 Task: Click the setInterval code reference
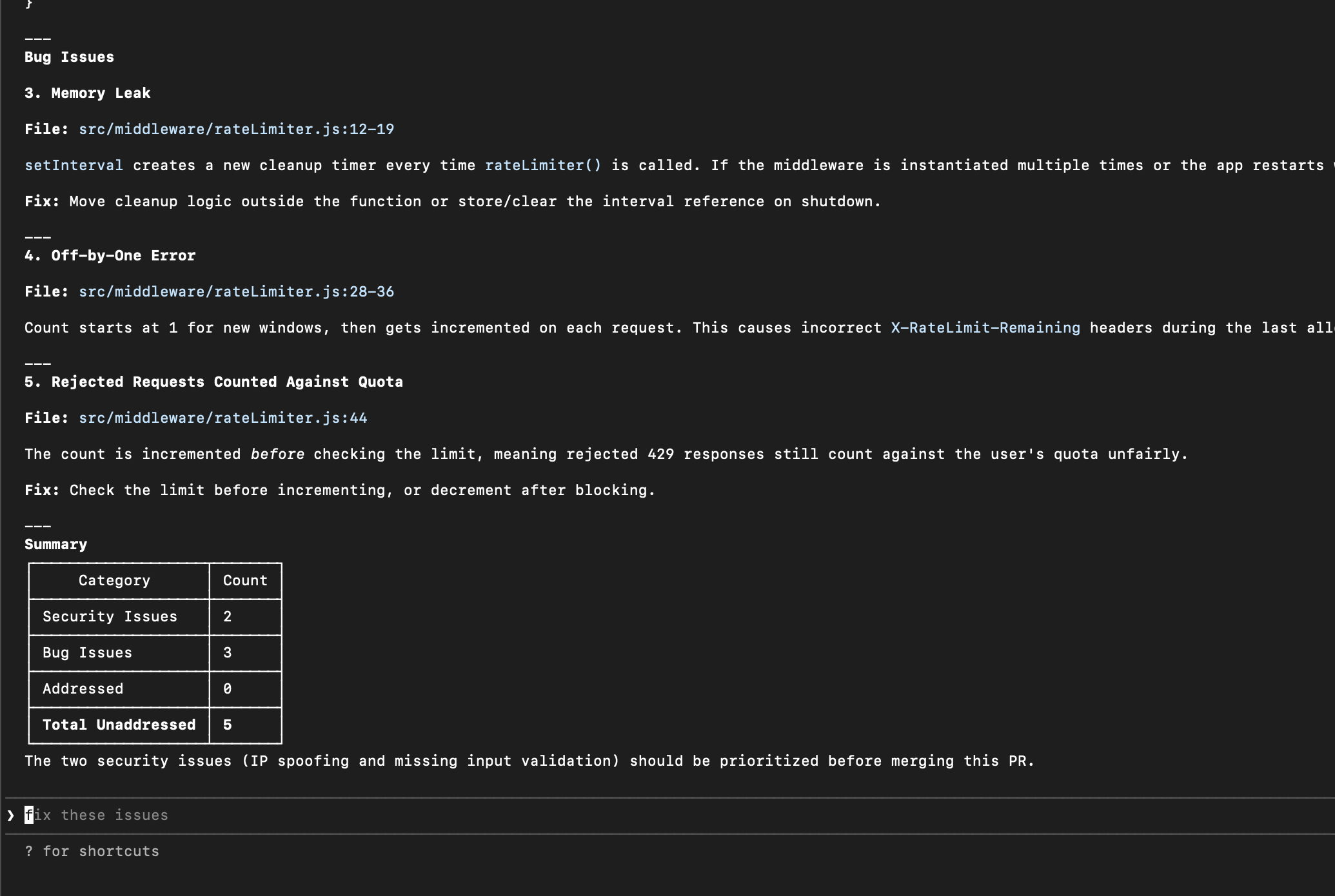[x=74, y=166]
